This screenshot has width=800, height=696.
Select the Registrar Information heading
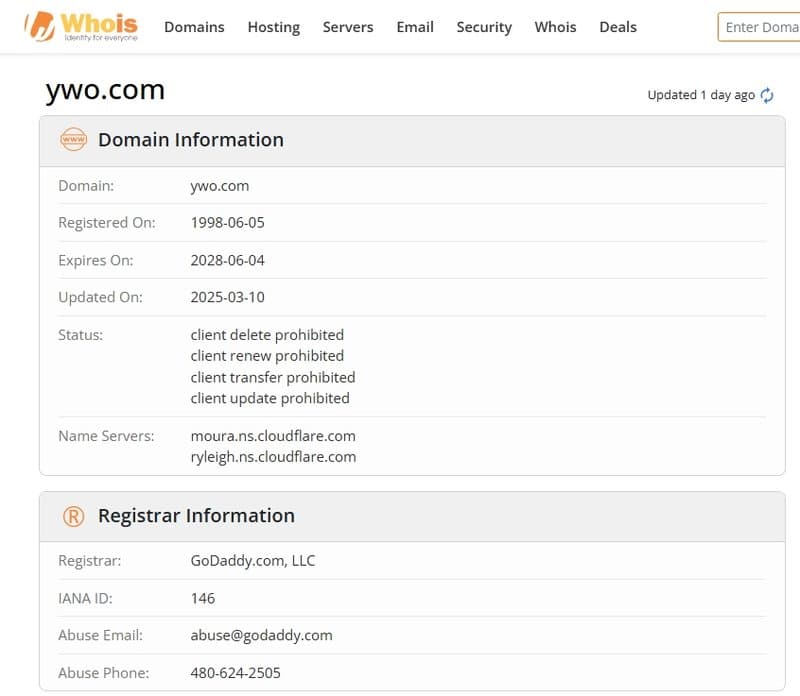pyautogui.click(x=196, y=516)
